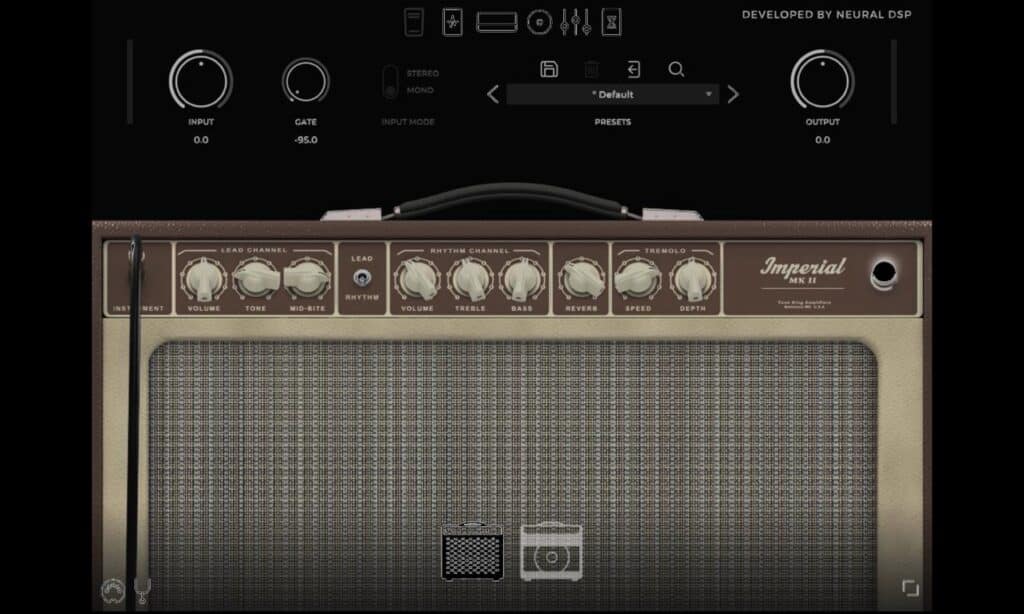The image size is (1024, 614).
Task: Click the Mid-Bite knob
Action: [x=307, y=279]
